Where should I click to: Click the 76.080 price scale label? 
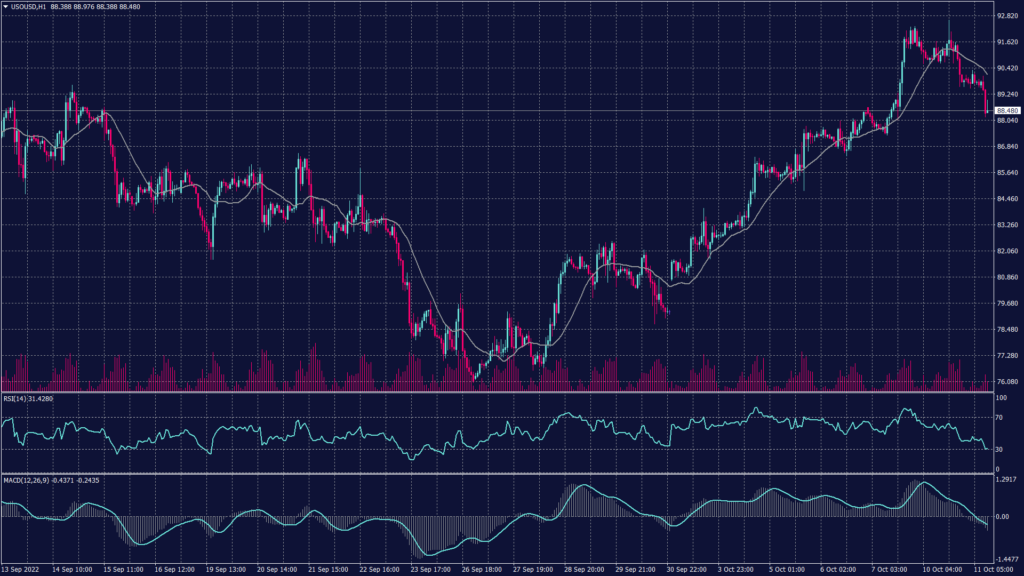[1006, 382]
